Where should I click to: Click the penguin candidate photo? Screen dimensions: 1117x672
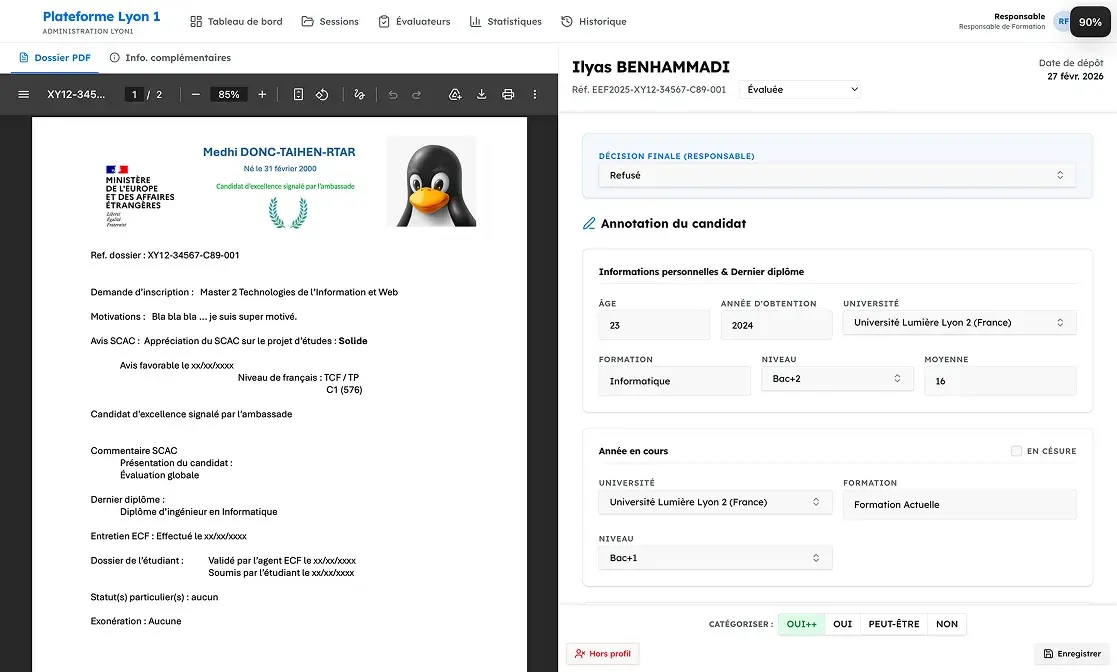[x=431, y=182]
